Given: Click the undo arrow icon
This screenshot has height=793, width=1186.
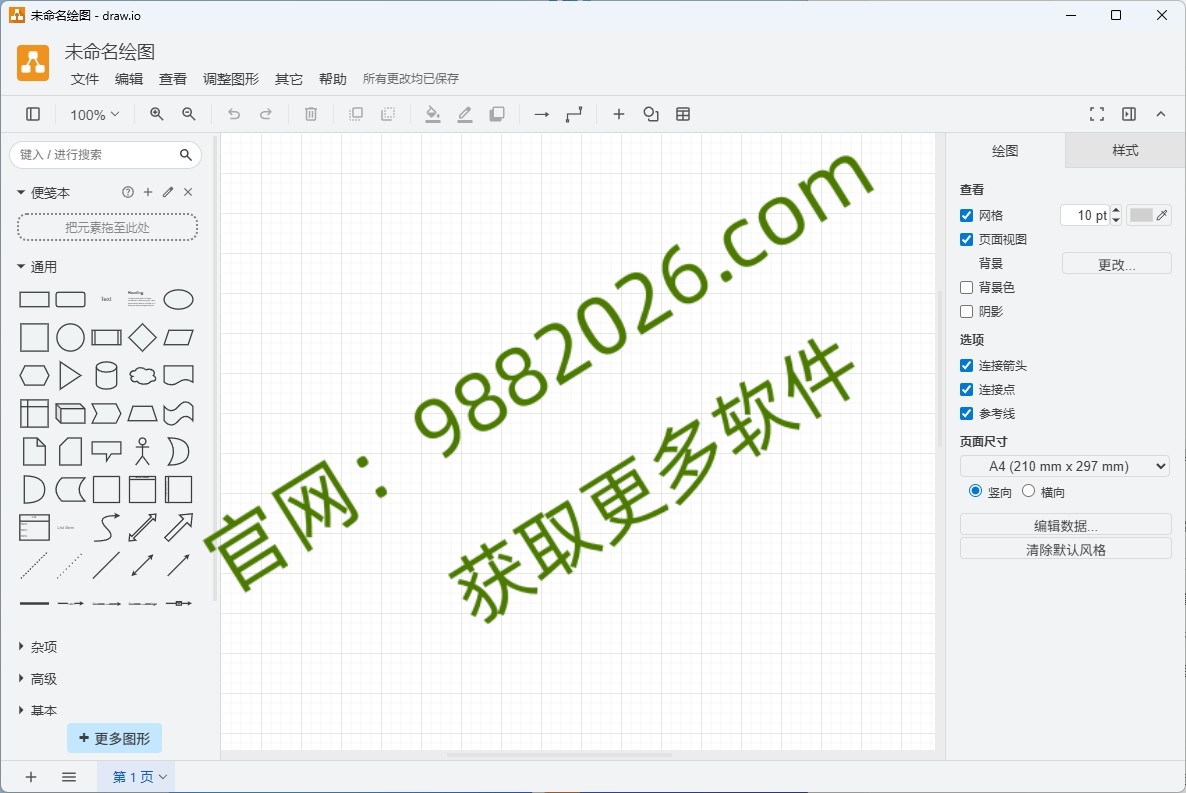Looking at the screenshot, I should (234, 114).
